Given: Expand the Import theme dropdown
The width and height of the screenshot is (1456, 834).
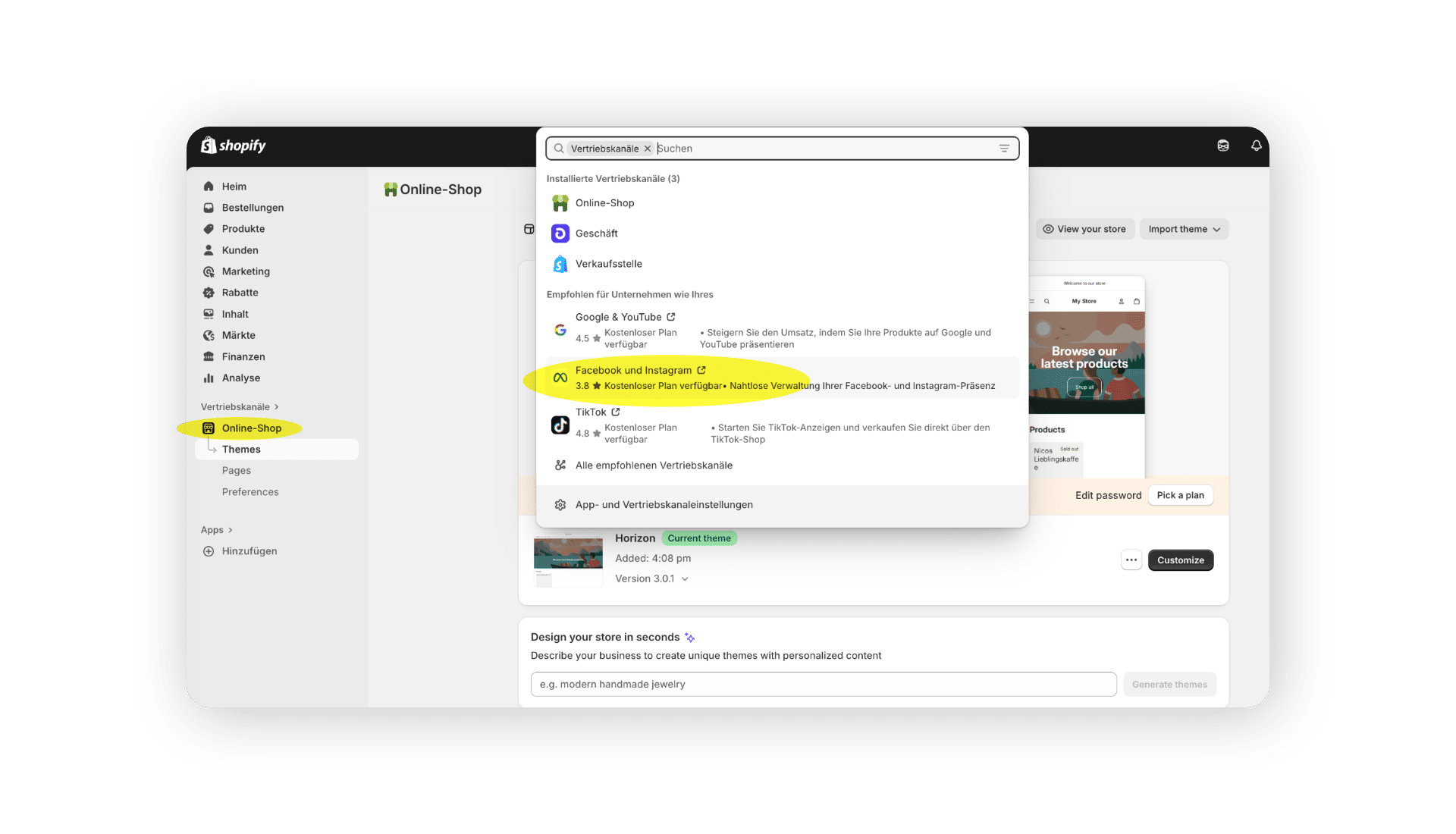Looking at the screenshot, I should click(x=1184, y=229).
